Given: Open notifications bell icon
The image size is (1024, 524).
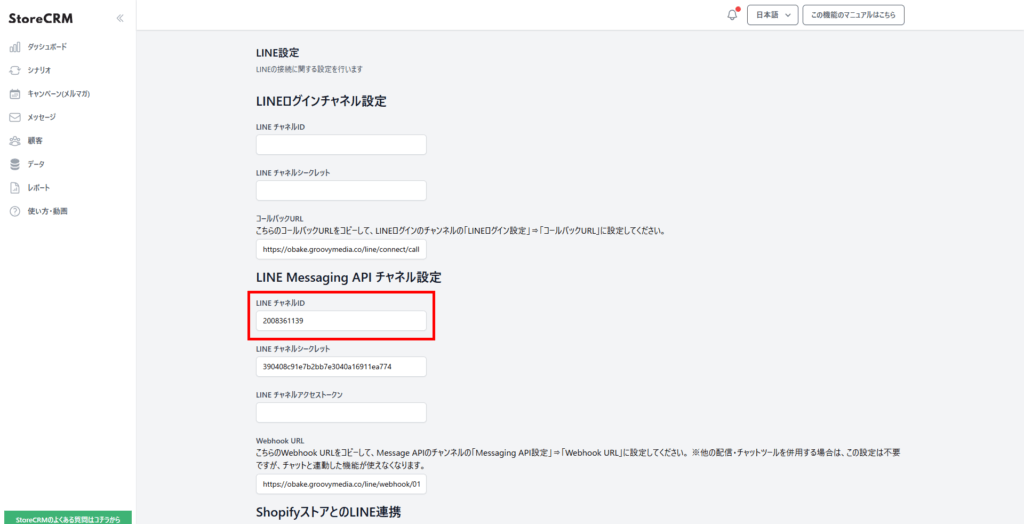Looking at the screenshot, I should pos(732,15).
